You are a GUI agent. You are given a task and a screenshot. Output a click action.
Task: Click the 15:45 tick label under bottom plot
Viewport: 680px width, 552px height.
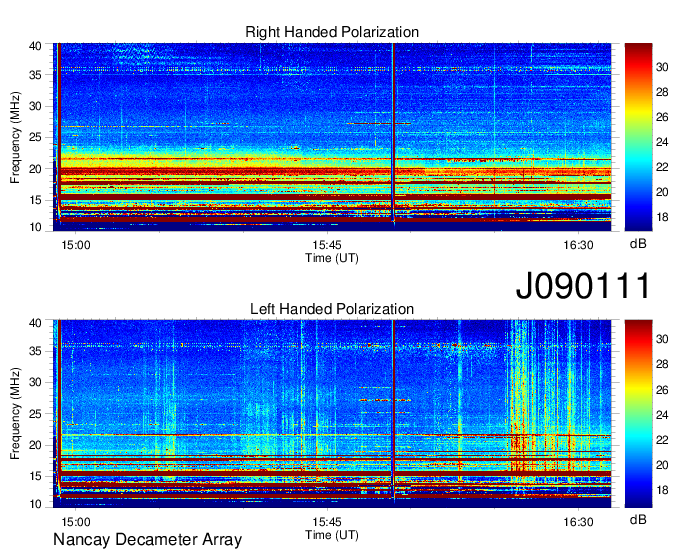point(327,522)
